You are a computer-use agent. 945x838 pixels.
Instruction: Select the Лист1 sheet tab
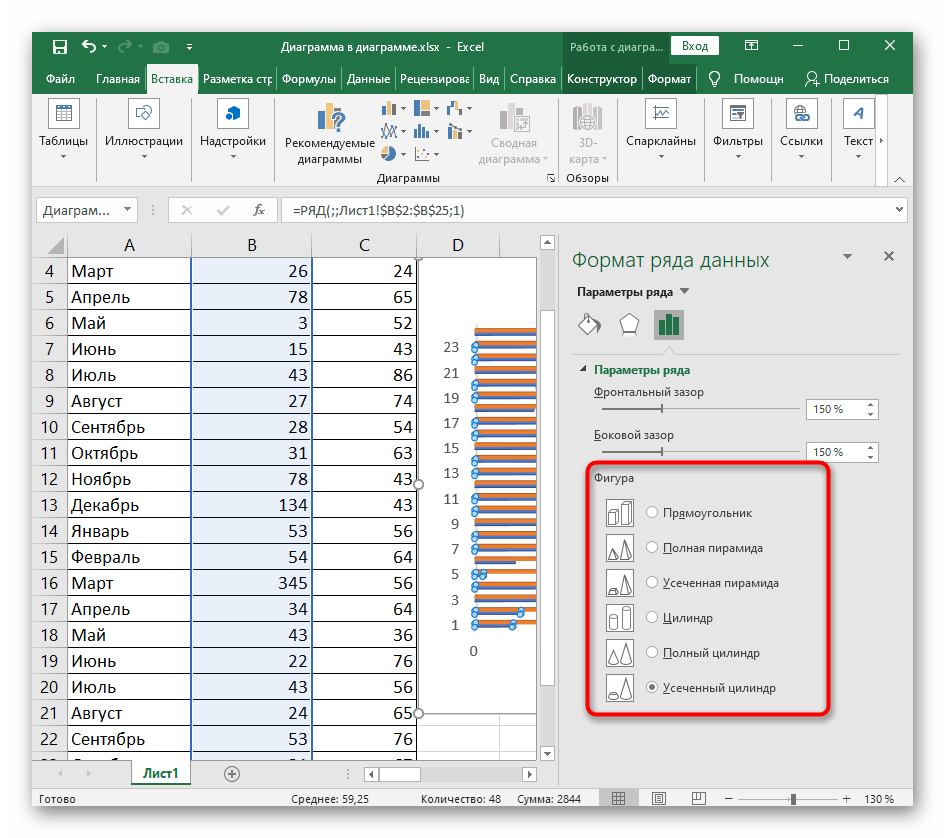click(160, 773)
